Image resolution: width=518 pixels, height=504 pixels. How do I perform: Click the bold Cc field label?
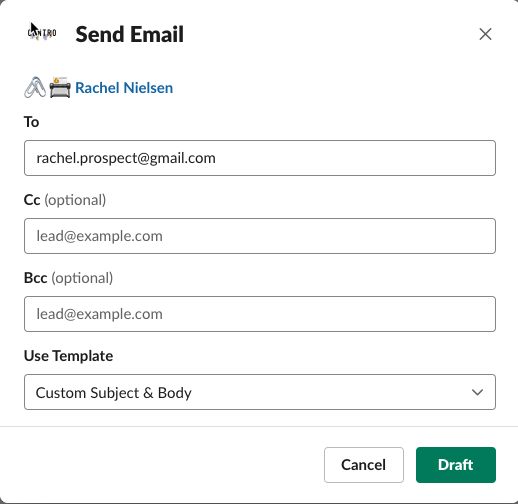point(32,200)
